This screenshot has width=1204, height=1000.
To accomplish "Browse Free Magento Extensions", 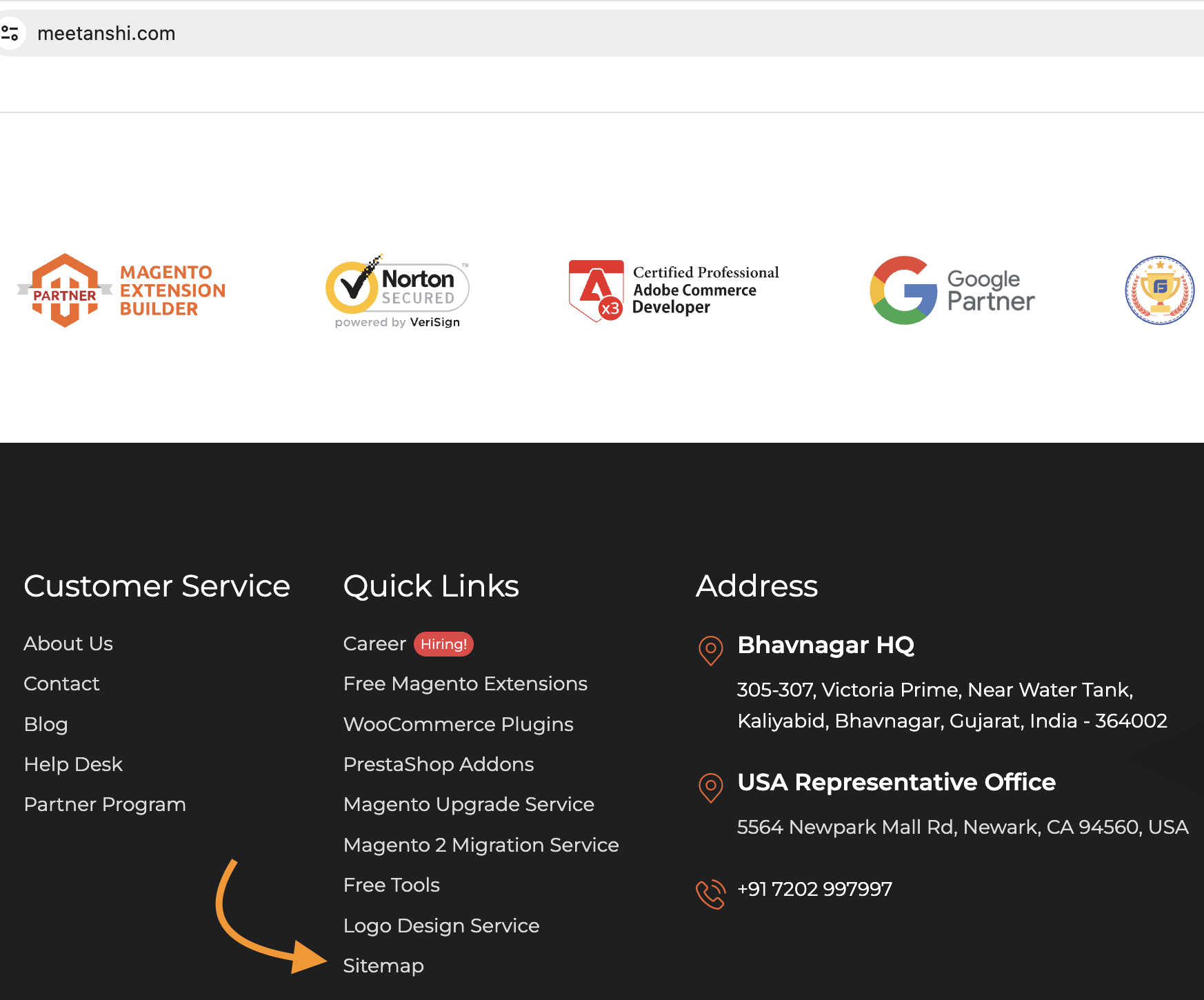I will pyautogui.click(x=465, y=683).
